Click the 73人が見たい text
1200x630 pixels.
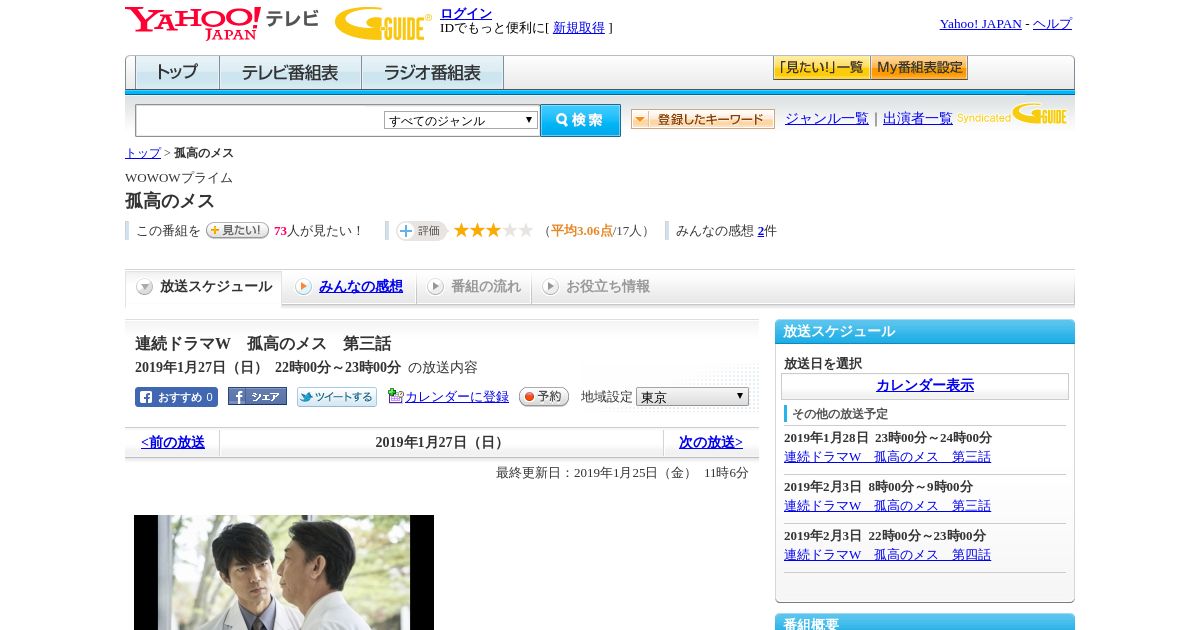tap(318, 231)
